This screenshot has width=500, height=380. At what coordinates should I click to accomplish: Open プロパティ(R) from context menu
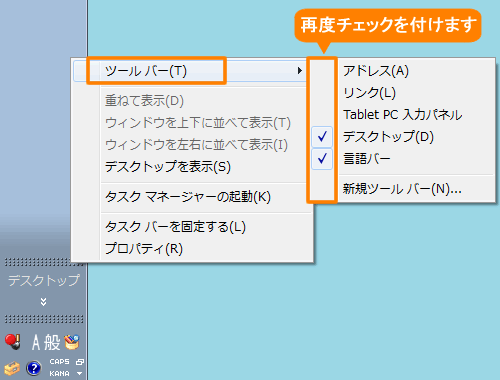coord(144,249)
